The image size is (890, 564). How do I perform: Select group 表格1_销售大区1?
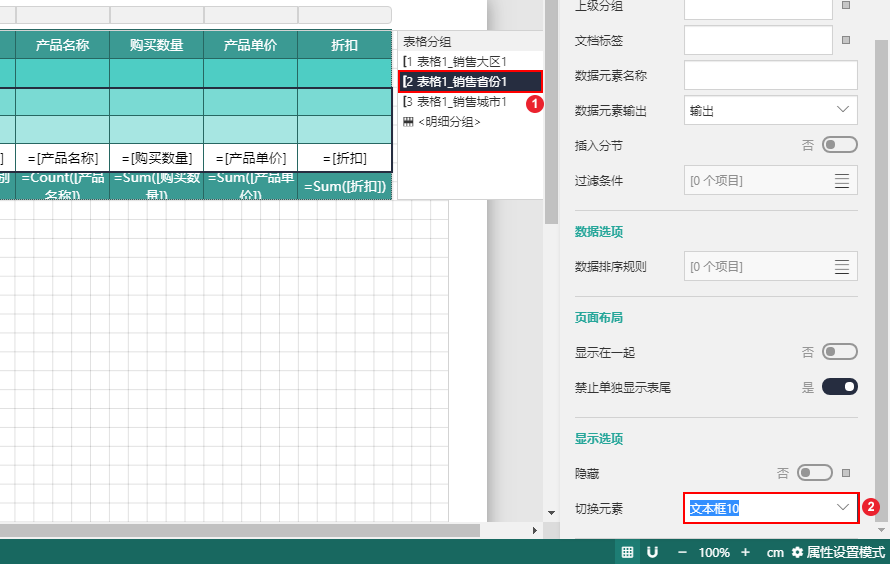[461, 62]
